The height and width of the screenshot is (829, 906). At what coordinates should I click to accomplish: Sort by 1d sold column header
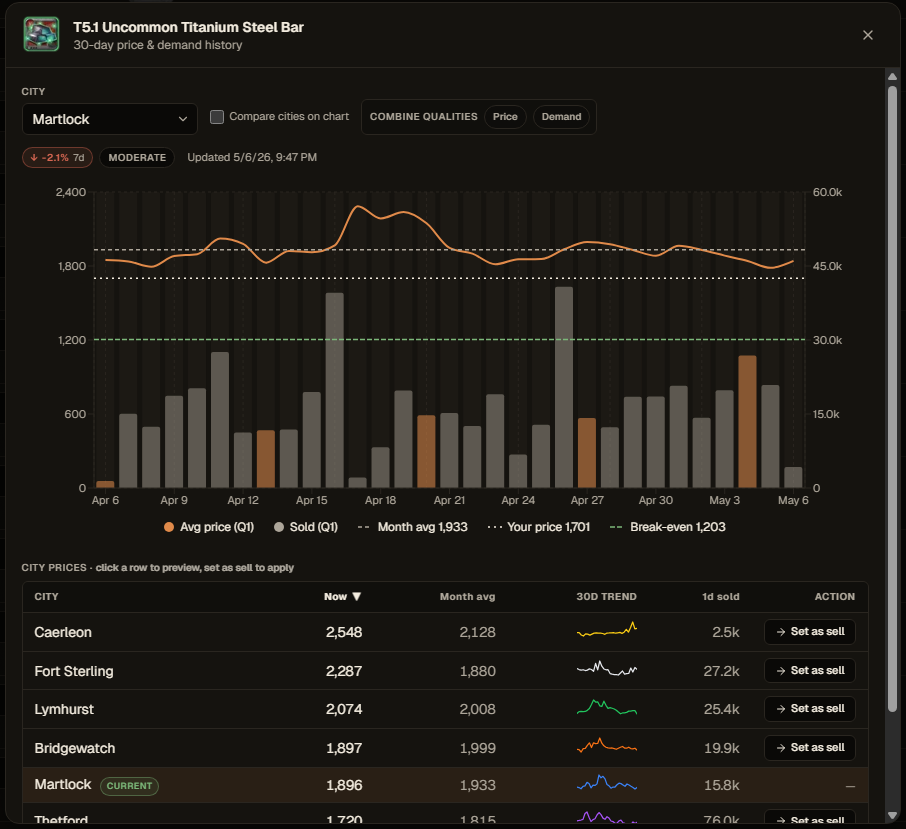721,597
